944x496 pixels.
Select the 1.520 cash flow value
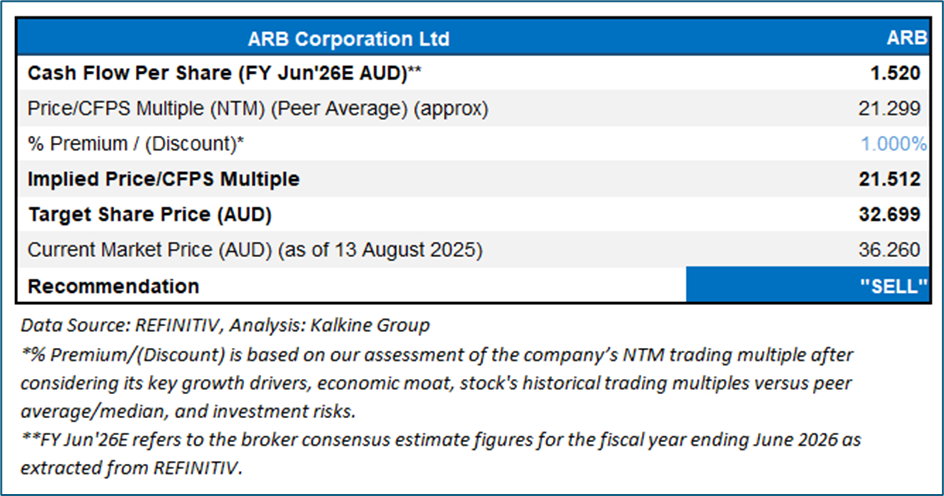click(897, 74)
